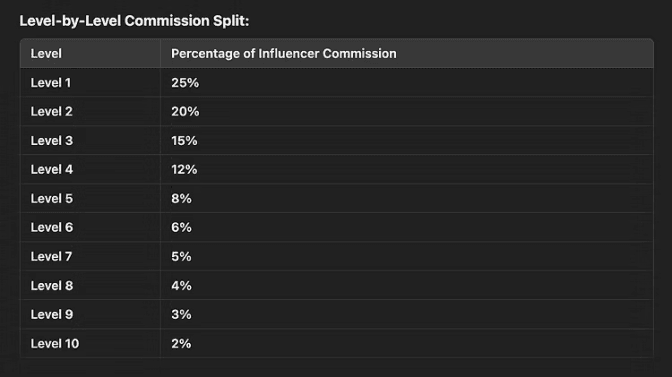Click the Level 9 row label

point(51,314)
